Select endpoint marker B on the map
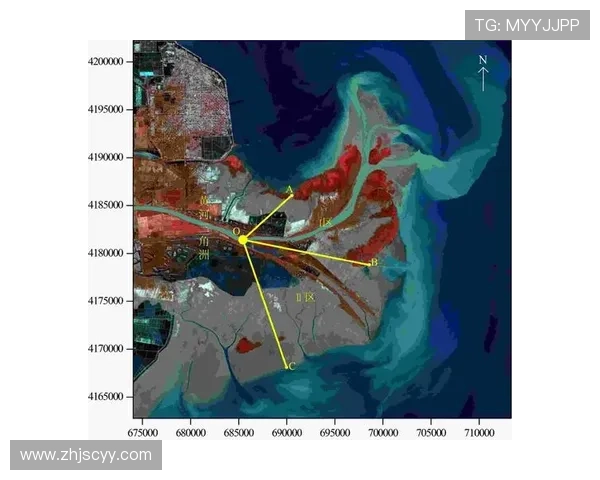The image size is (600, 480). [x=373, y=263]
